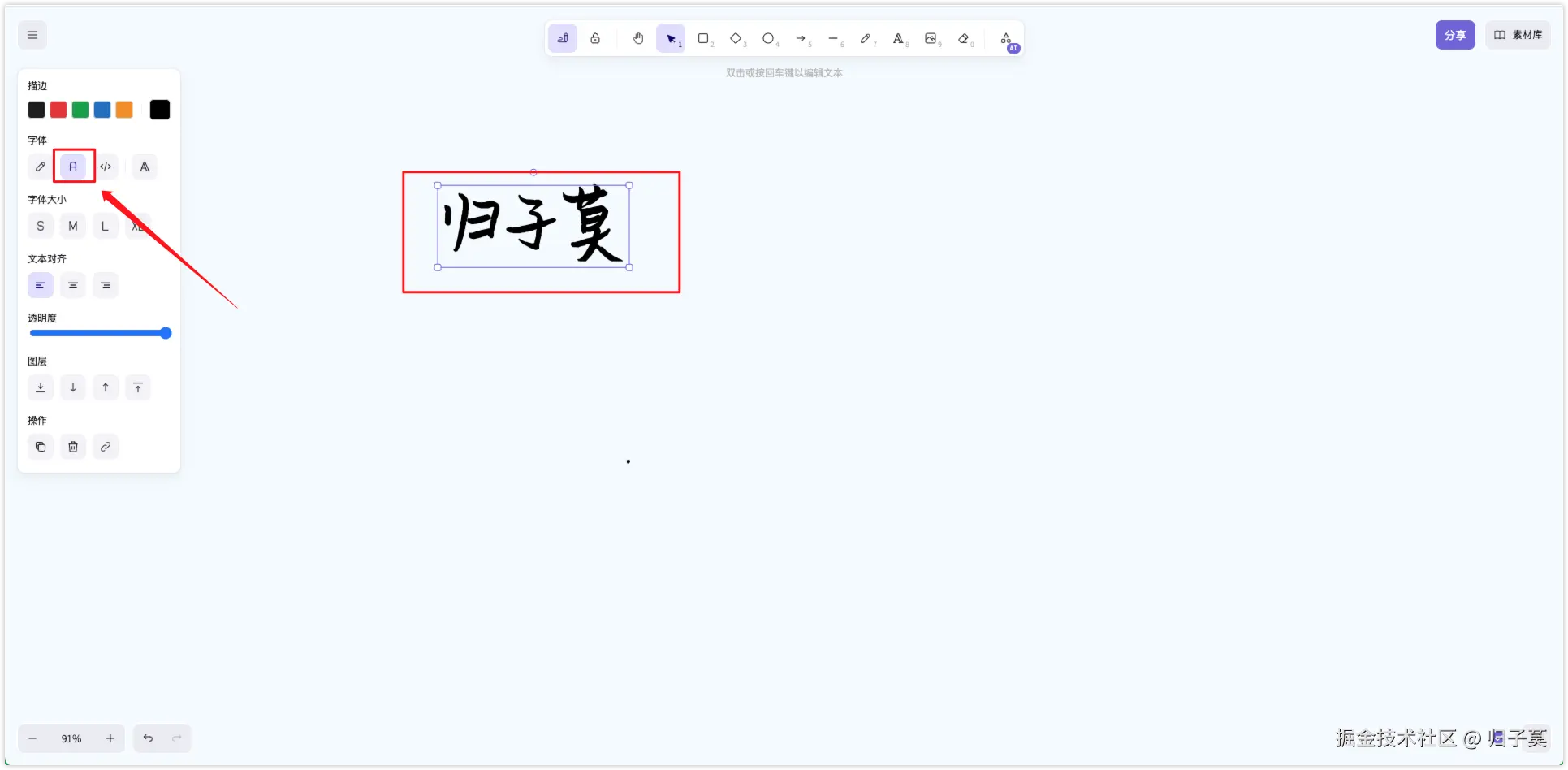
Task: Toggle canvas lock with the padlock icon
Action: (596, 37)
